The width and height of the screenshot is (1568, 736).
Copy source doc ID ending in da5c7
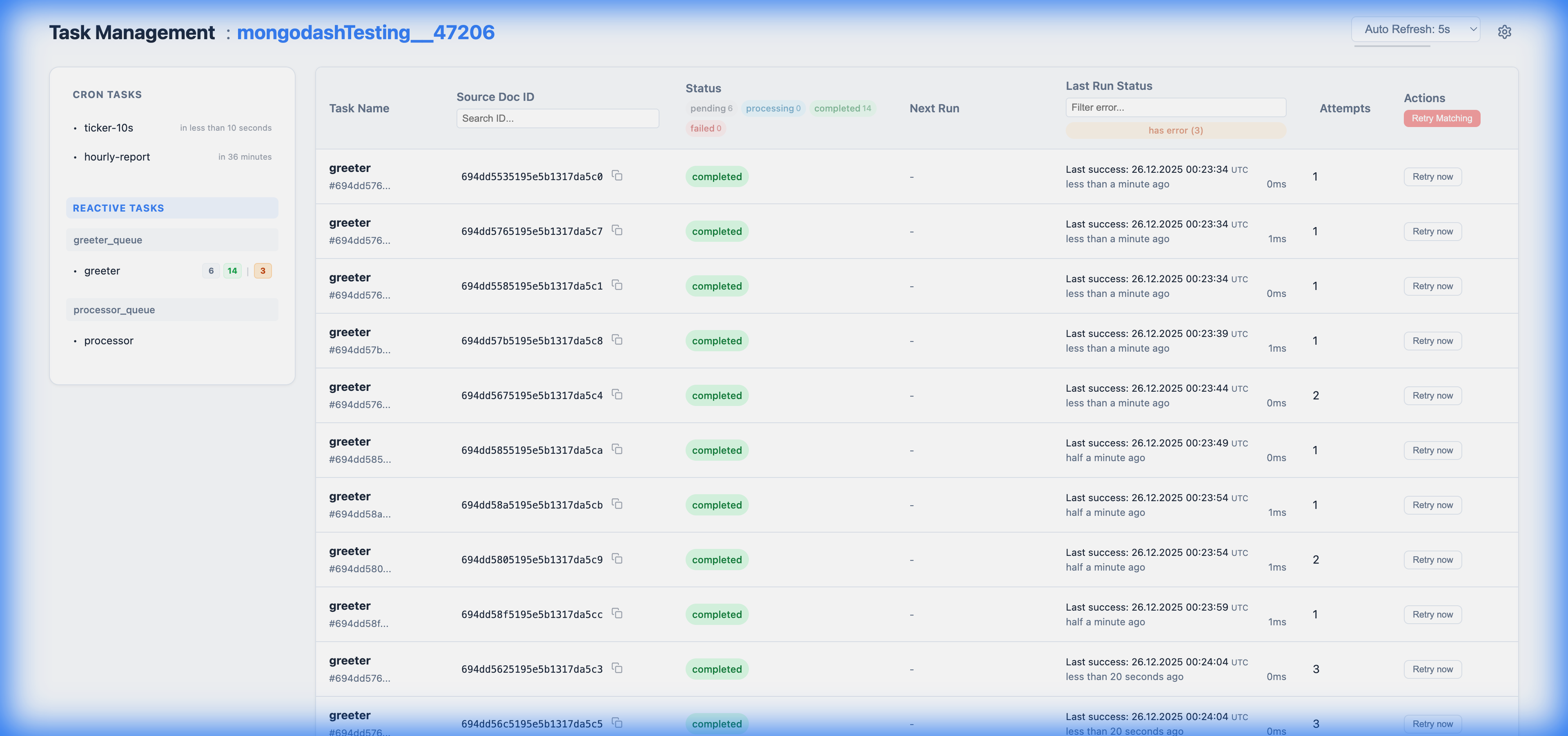click(x=617, y=231)
